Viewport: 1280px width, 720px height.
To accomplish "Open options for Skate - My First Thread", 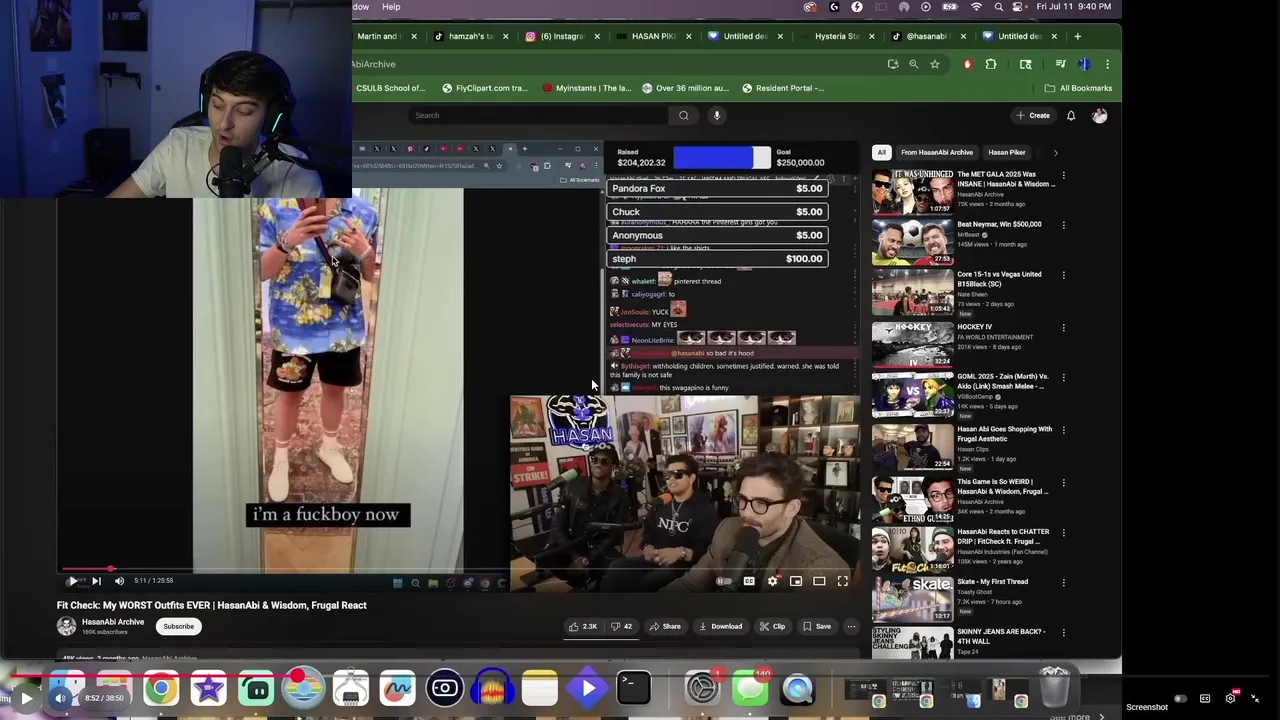I will [1063, 583].
